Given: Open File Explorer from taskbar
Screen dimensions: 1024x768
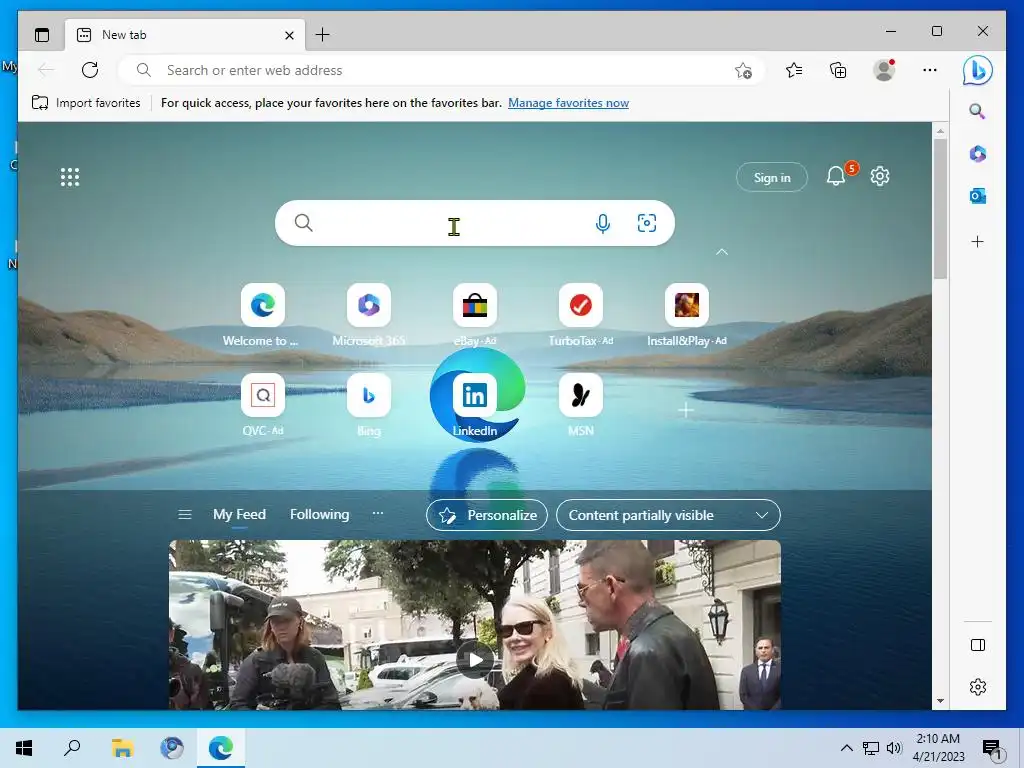Looking at the screenshot, I should point(122,748).
